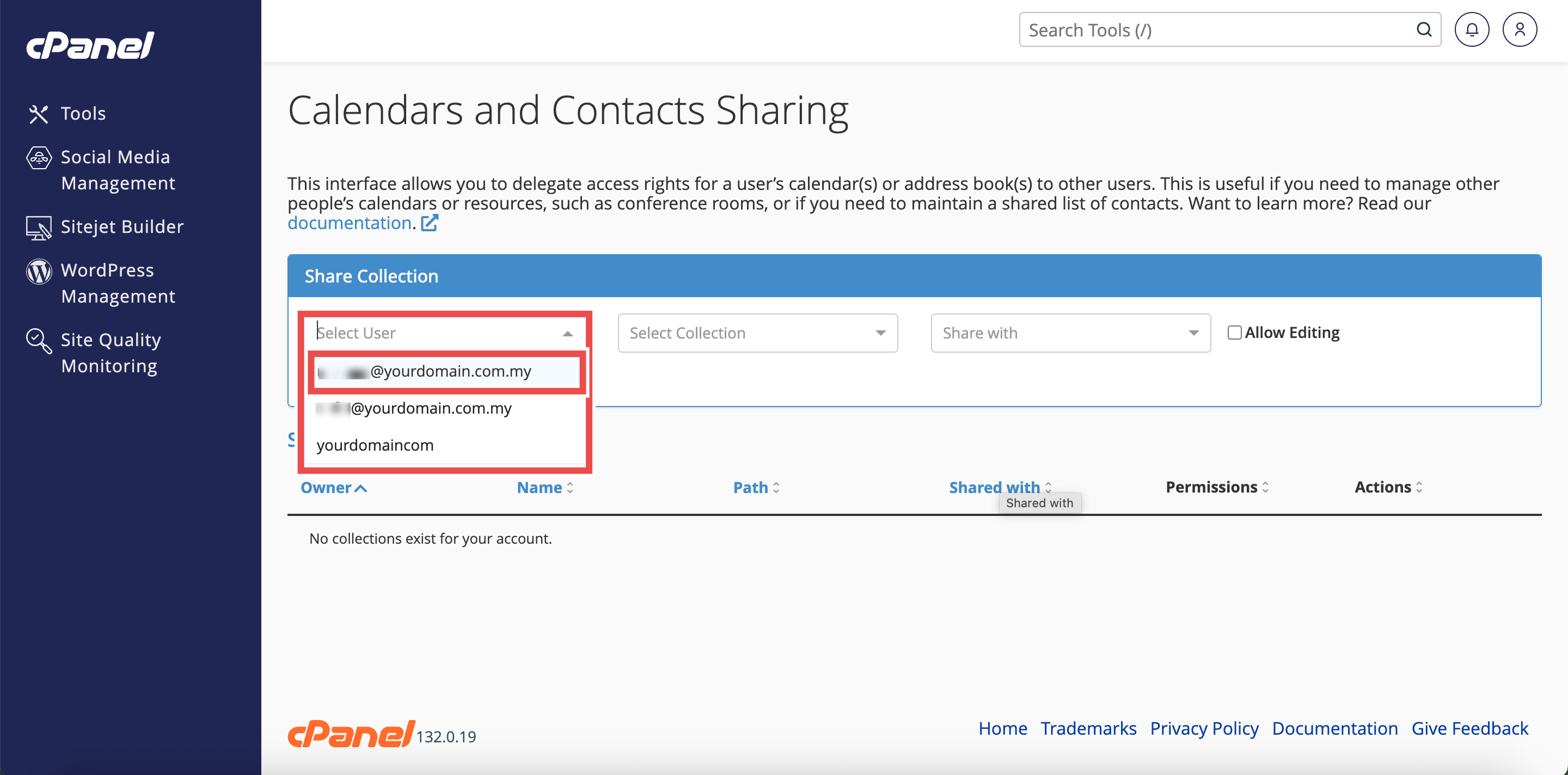Open the Sitejet Builder icon
This screenshot has width=1568, height=775.
pyautogui.click(x=38, y=227)
